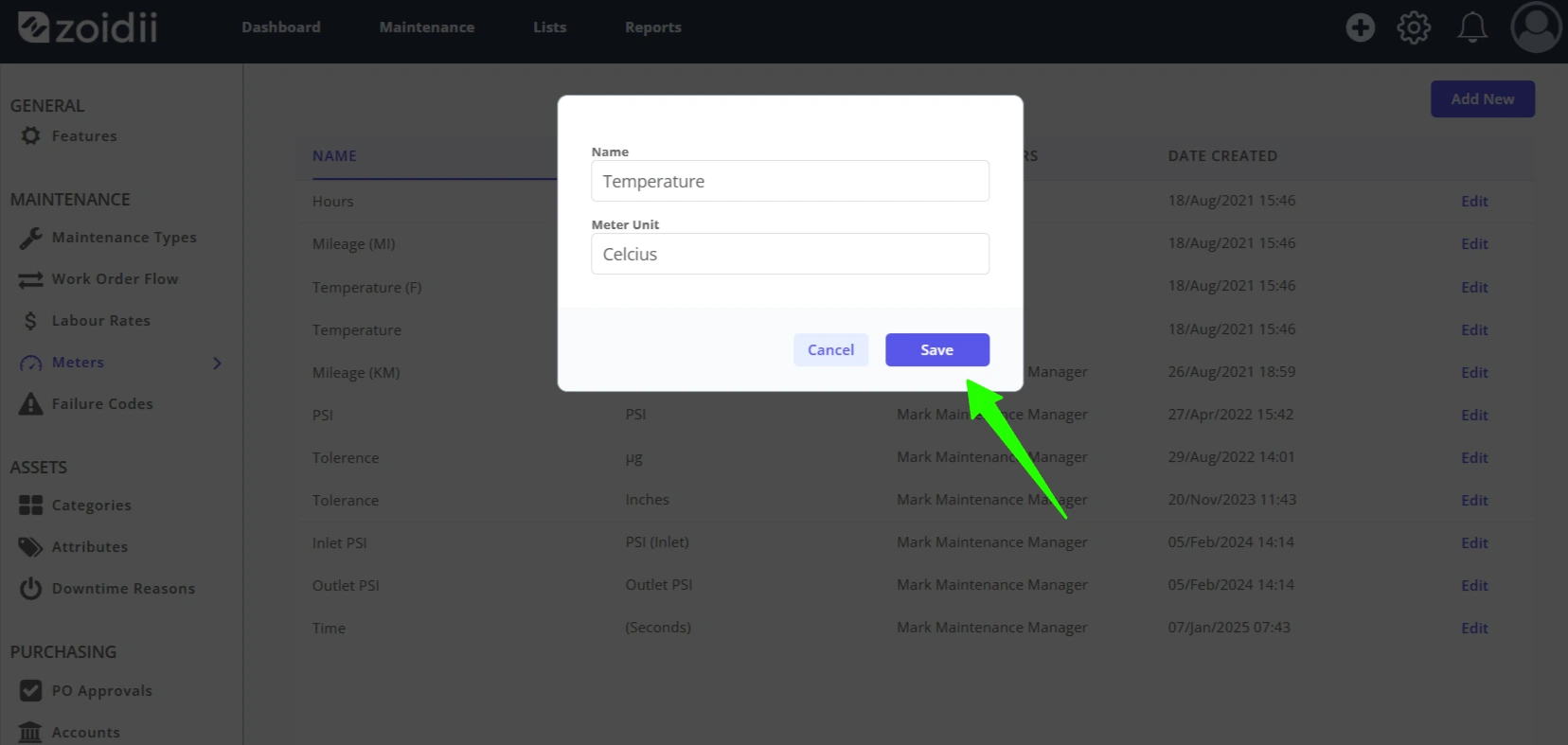
Task: Click the Save button in dialog
Action: 937,350
